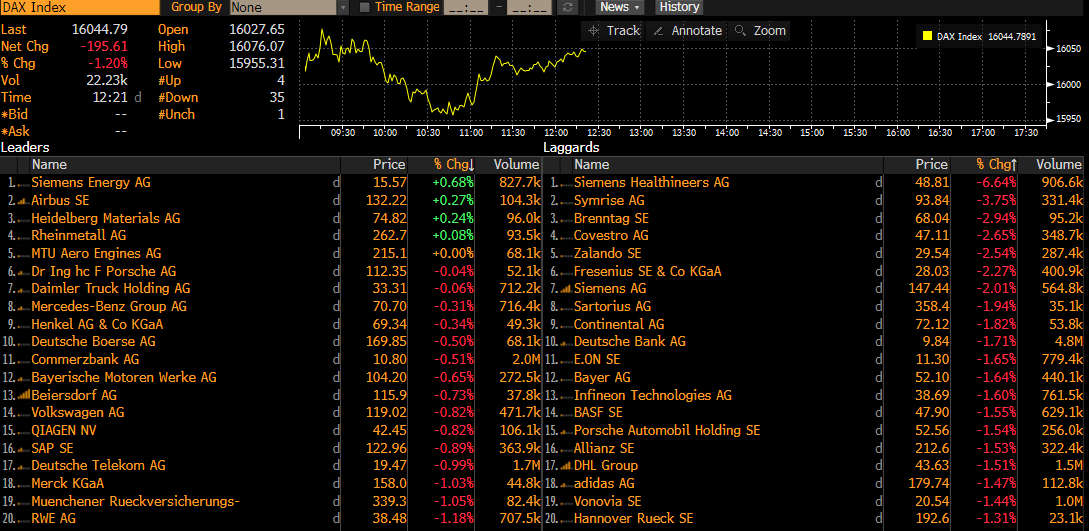The width and height of the screenshot is (1089, 531).
Task: Click the bar-chart icon beside Airbus SE
Action: (22, 201)
